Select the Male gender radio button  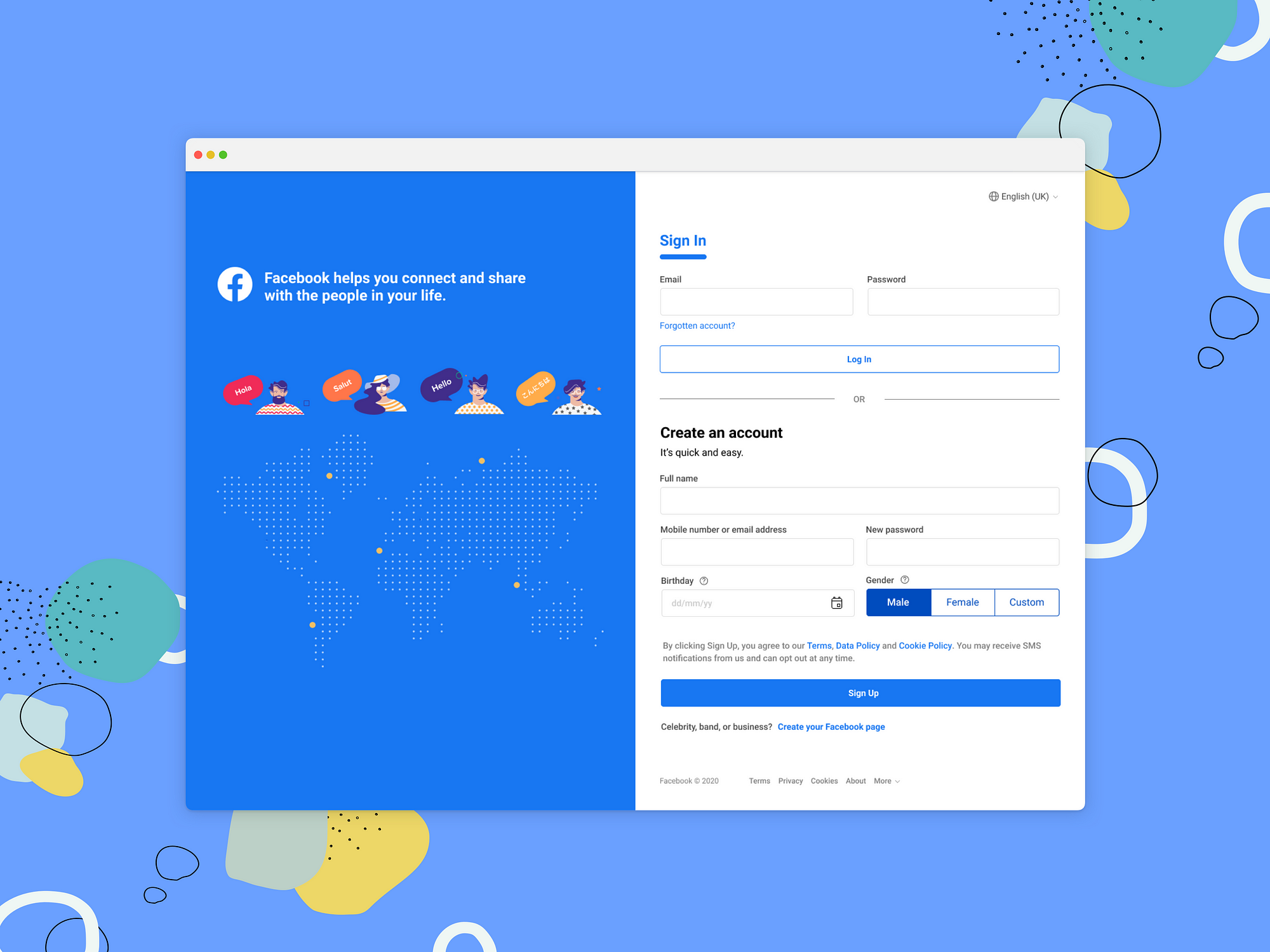pos(897,602)
